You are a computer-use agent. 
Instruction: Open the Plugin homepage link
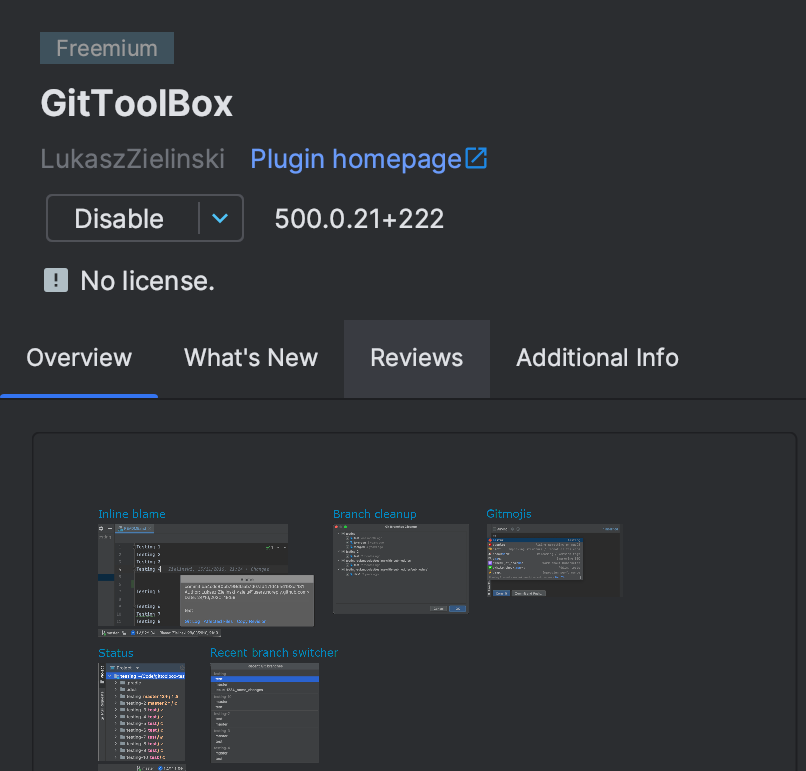[x=356, y=159]
